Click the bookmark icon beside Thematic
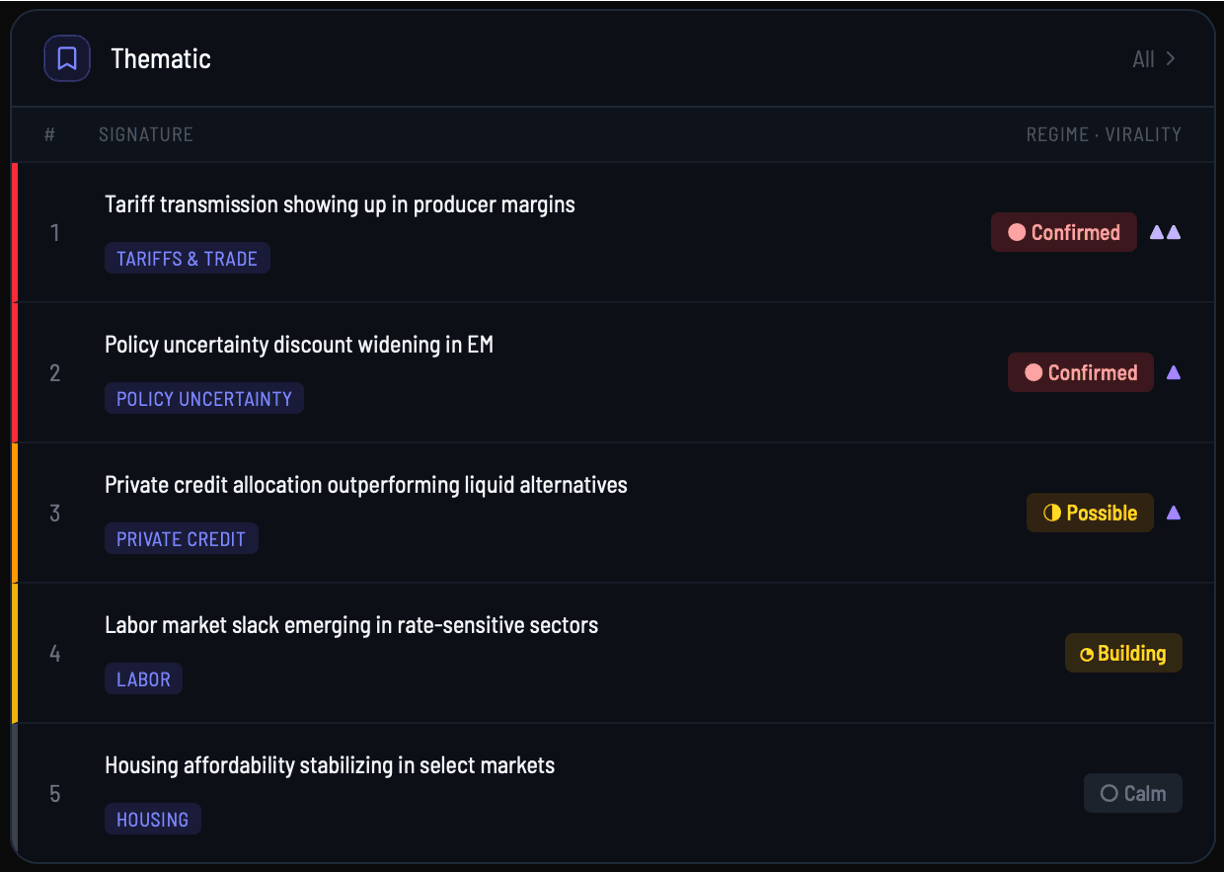 pos(67,58)
